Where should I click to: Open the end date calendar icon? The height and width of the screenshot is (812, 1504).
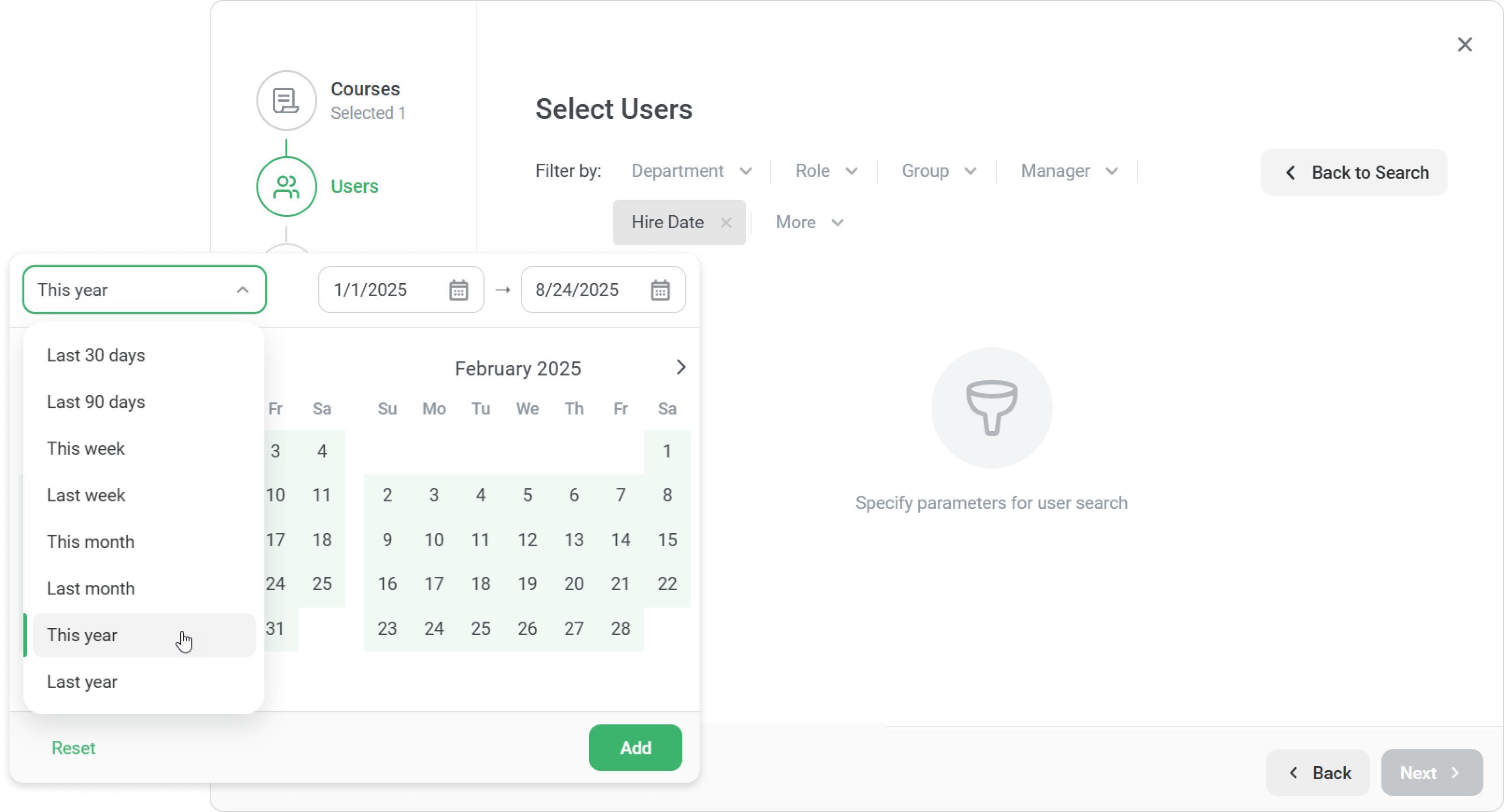tap(660, 290)
